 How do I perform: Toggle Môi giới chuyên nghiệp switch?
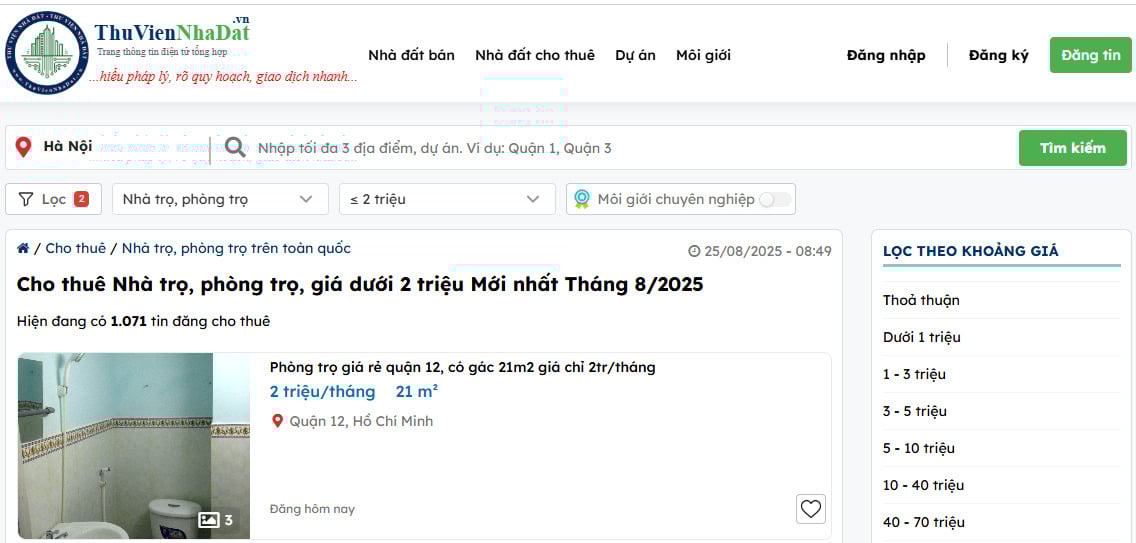pos(774,199)
